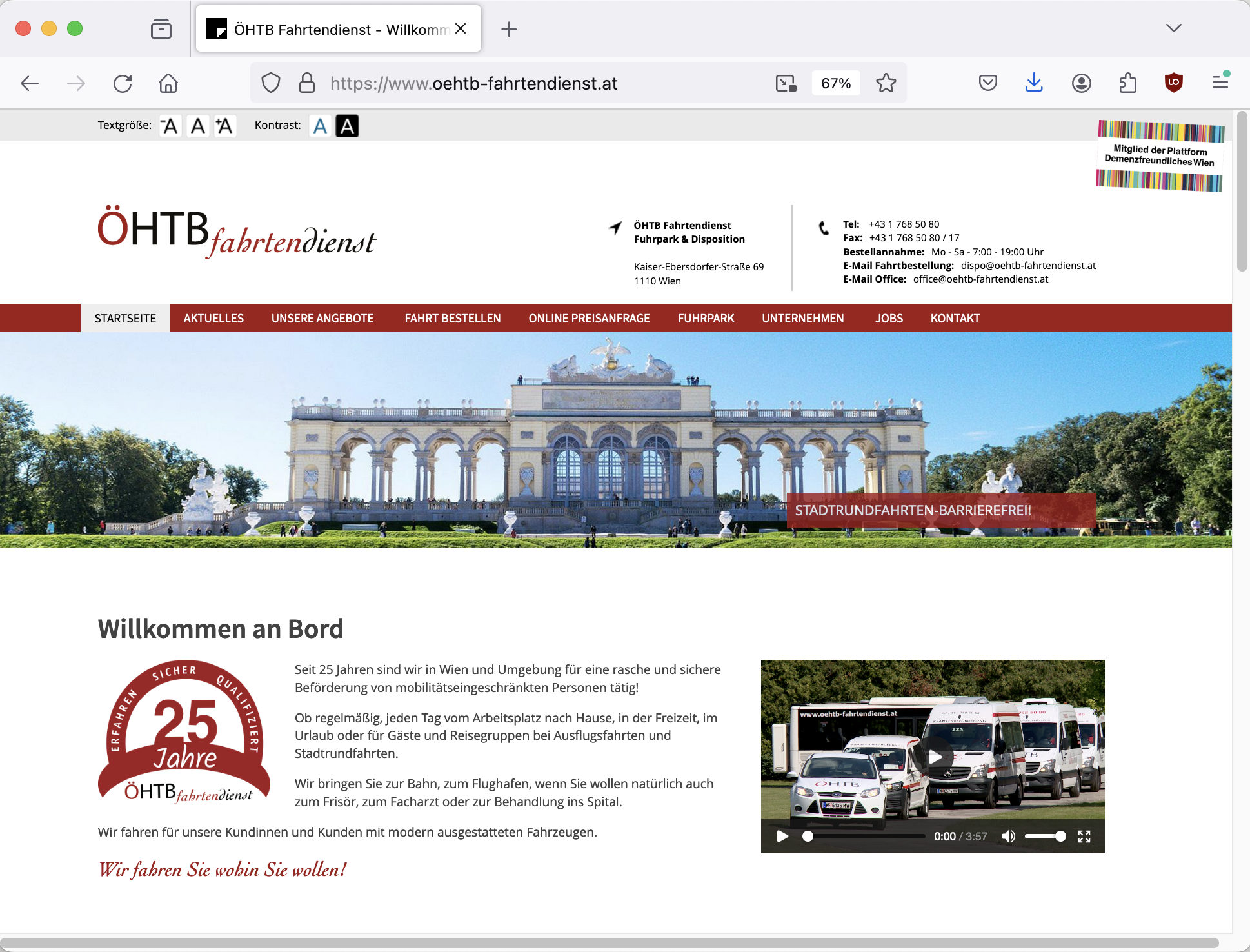Click the tracking protection shield icon

[x=271, y=83]
